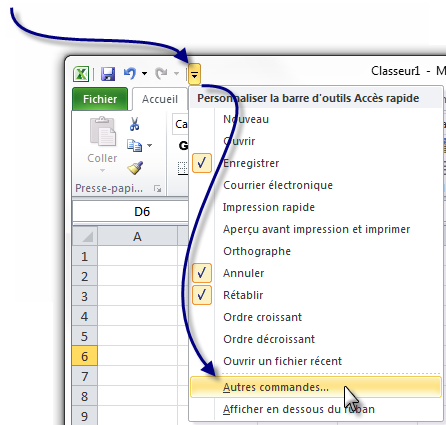Image resolution: width=446 pixels, height=425 pixels.
Task: Click the Undo arrow icon
Action: (x=130, y=73)
